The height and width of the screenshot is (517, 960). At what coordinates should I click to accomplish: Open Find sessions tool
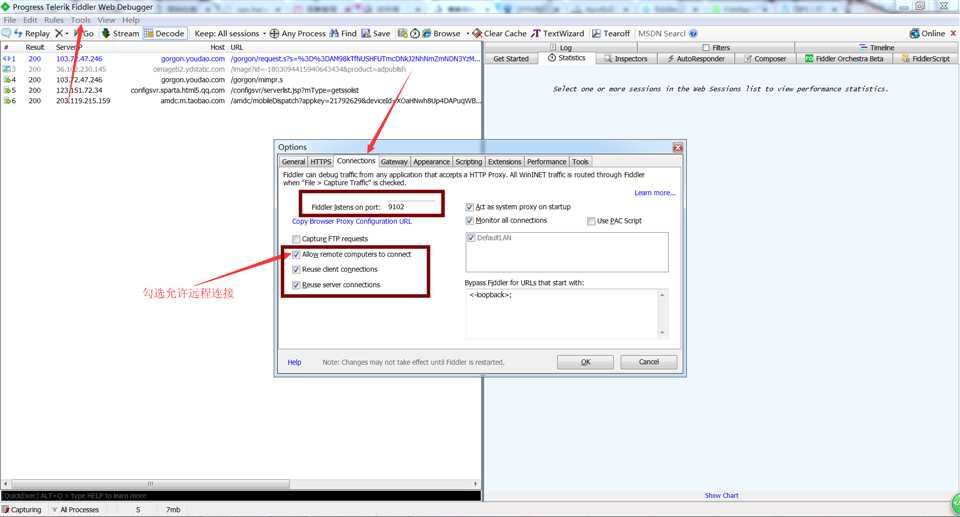[343, 33]
